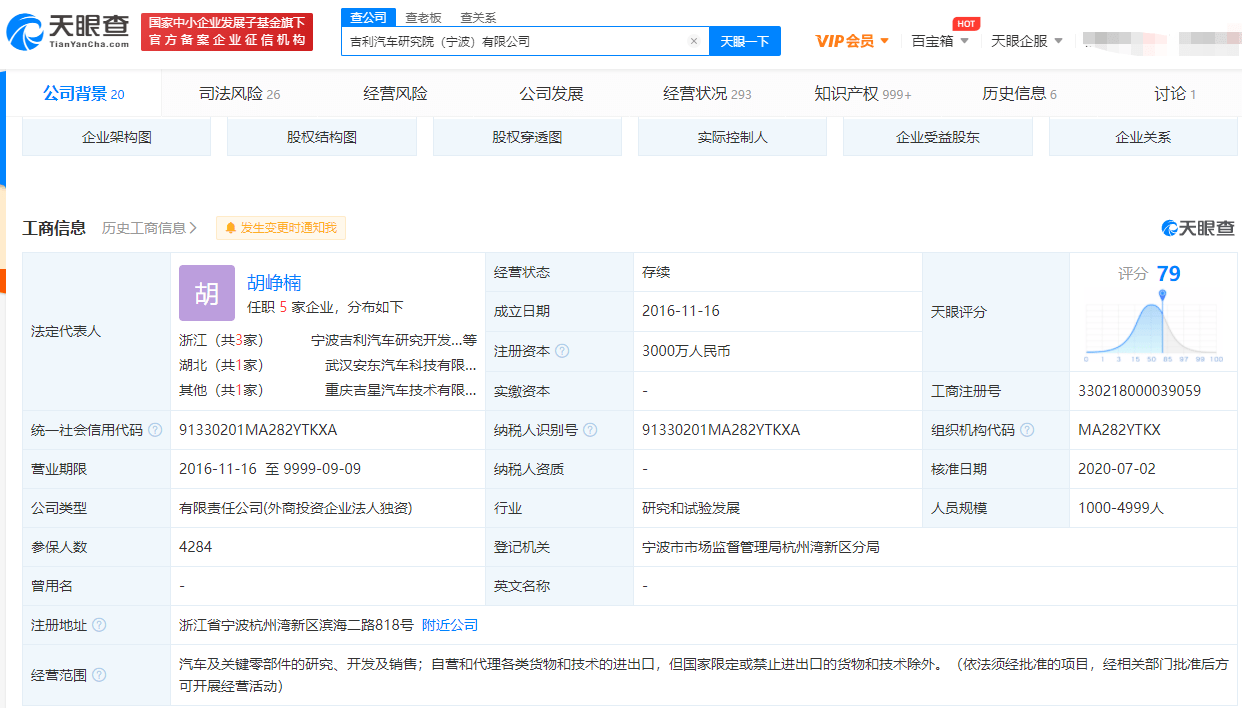Click registered capital value 3000万人民币
Viewport: 1242px width, 708px height.
coord(686,351)
